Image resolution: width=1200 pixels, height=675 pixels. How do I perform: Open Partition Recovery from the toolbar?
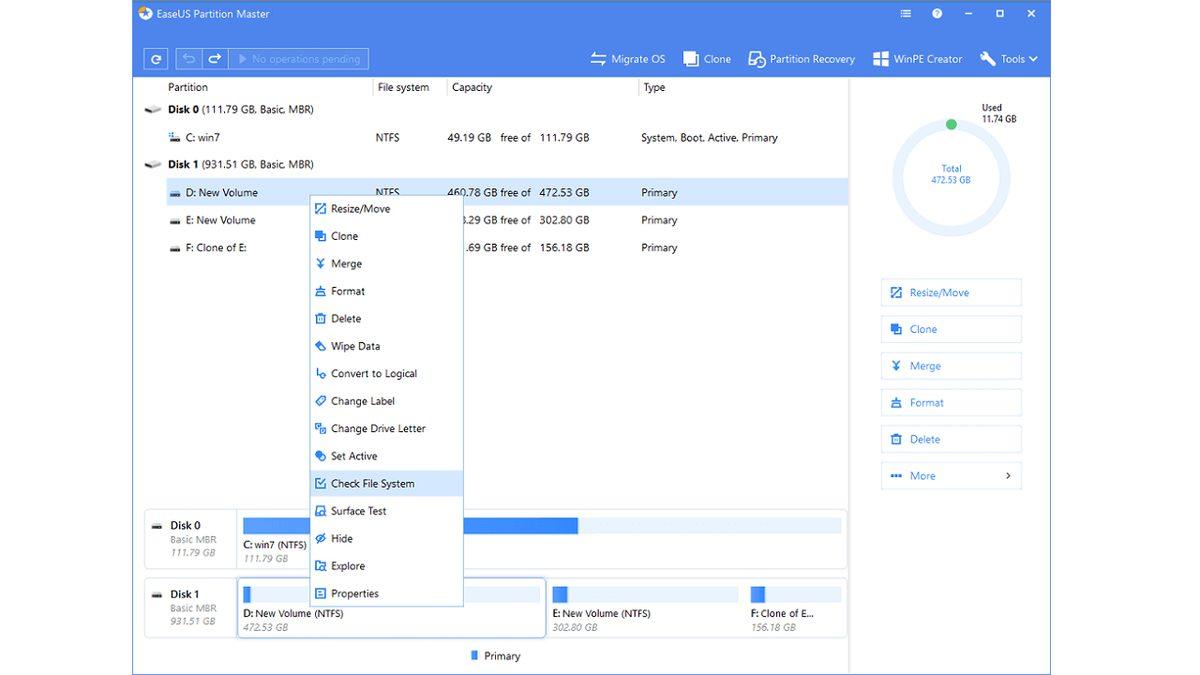pyautogui.click(x=800, y=58)
